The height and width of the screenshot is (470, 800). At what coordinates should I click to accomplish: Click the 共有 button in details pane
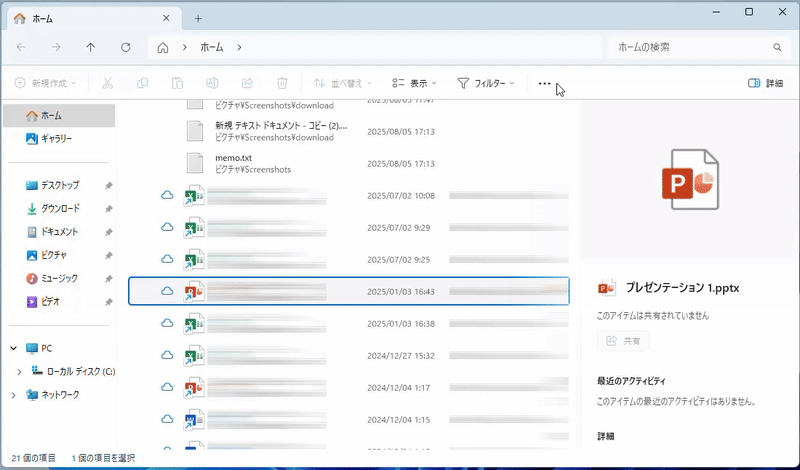[623, 341]
